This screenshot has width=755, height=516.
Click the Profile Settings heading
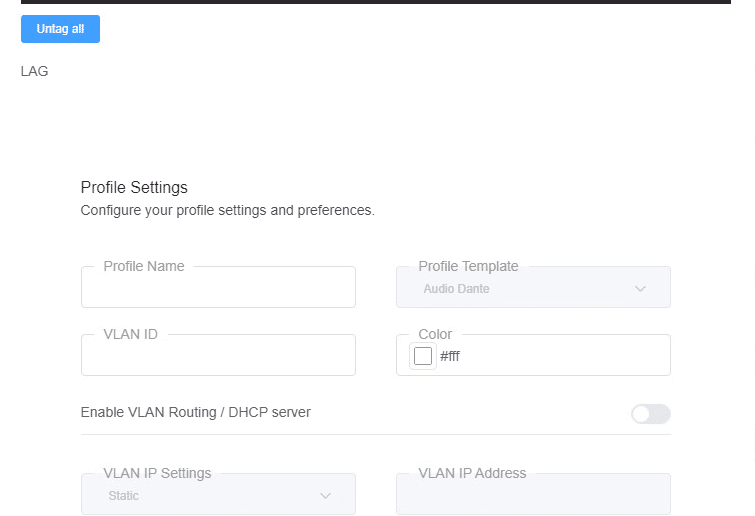point(134,187)
